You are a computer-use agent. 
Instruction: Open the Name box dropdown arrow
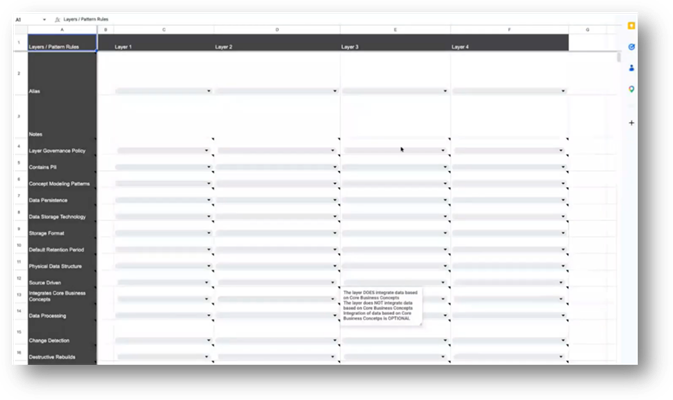coord(44,20)
